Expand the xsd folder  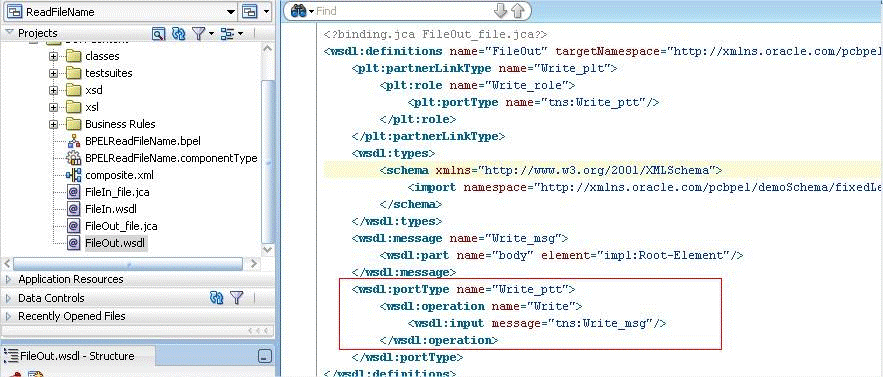pyautogui.click(x=54, y=90)
